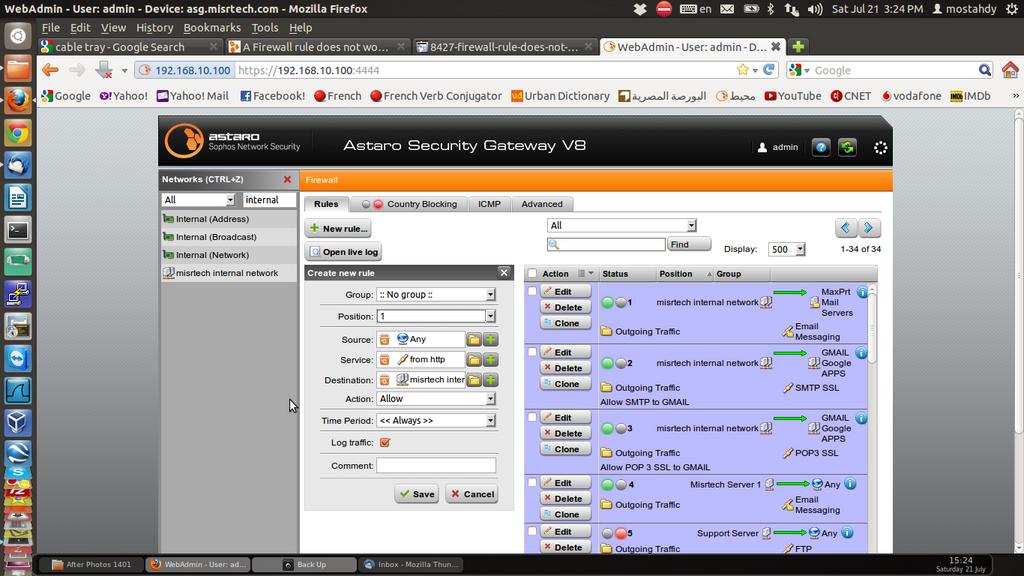The width and height of the screenshot is (1024, 576).
Task: Close the Networks side panel
Action: pos(287,179)
